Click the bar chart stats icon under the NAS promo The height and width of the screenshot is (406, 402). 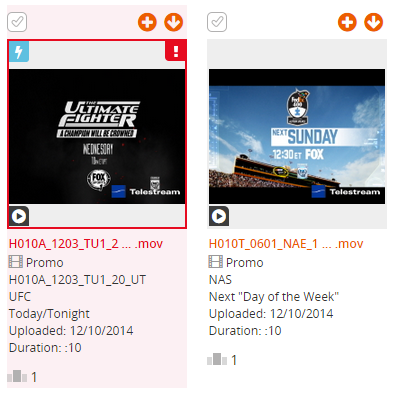(217, 359)
